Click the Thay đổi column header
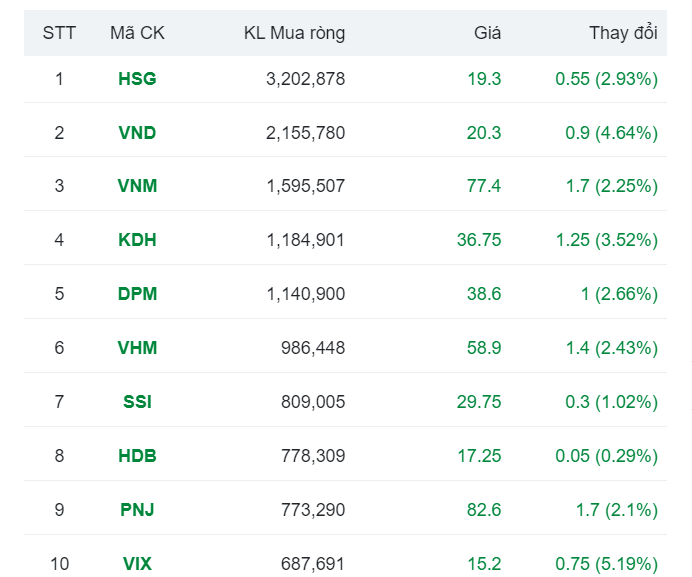This screenshot has height=577, width=692. 622,33
